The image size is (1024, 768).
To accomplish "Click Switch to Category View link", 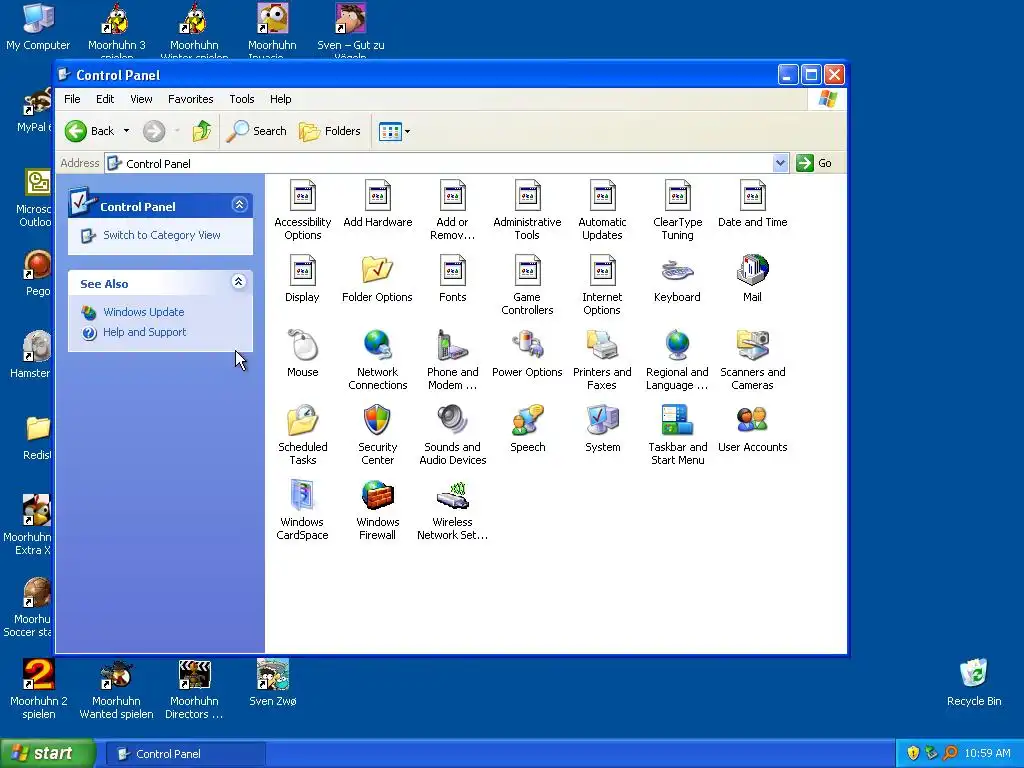I will coord(161,235).
